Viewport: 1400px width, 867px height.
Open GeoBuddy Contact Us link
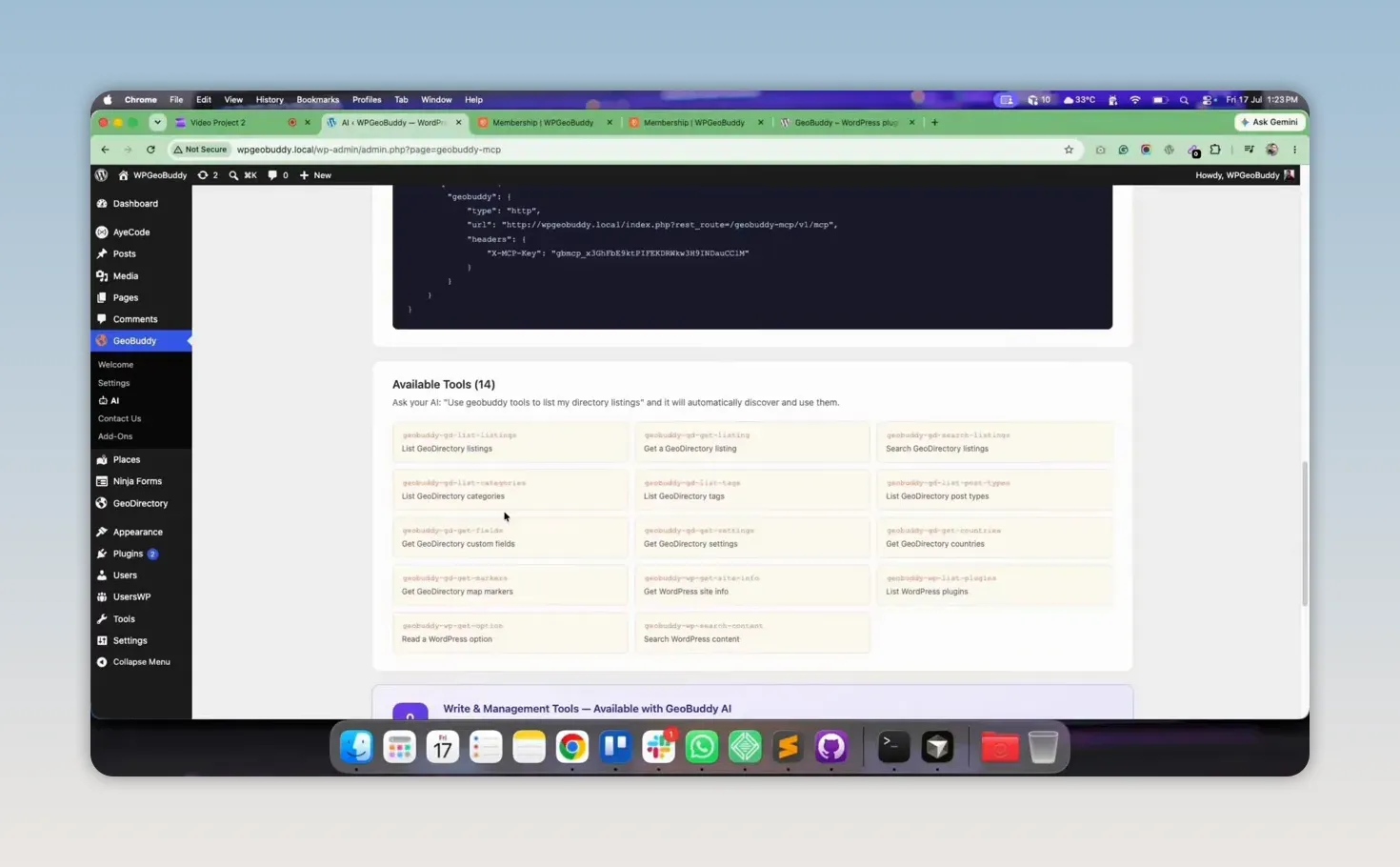119,418
